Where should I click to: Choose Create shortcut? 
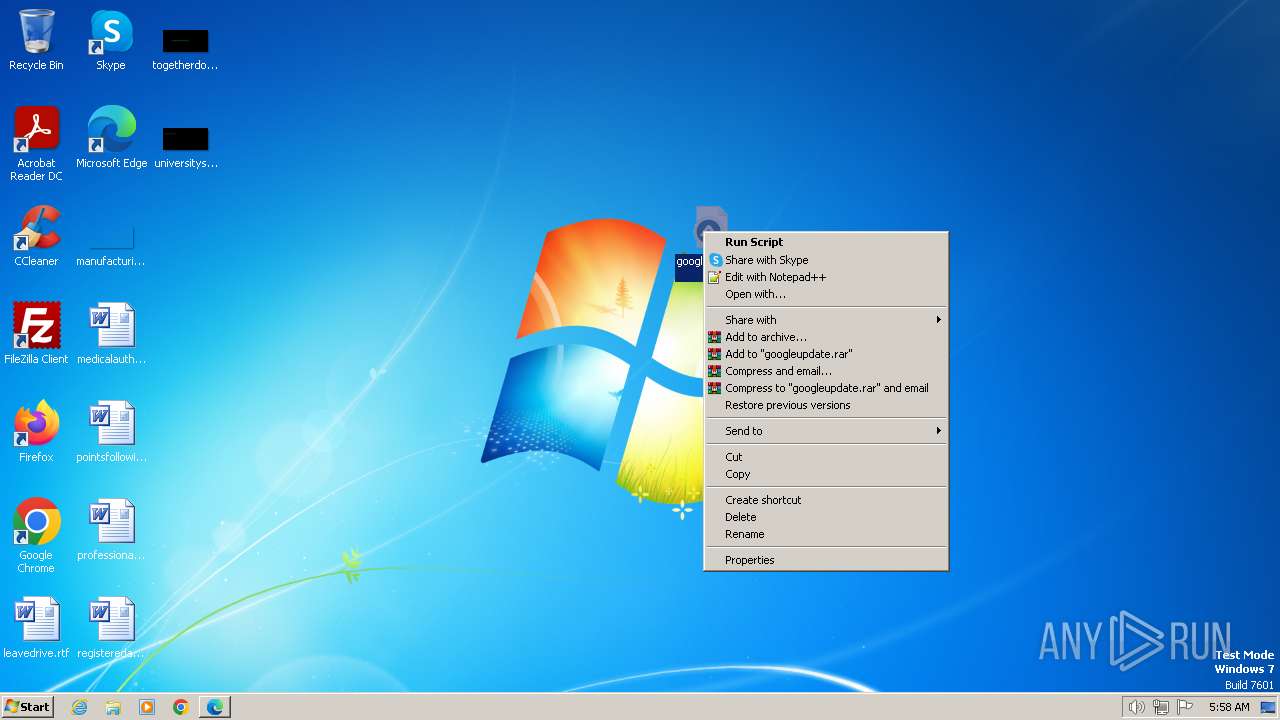click(826, 500)
